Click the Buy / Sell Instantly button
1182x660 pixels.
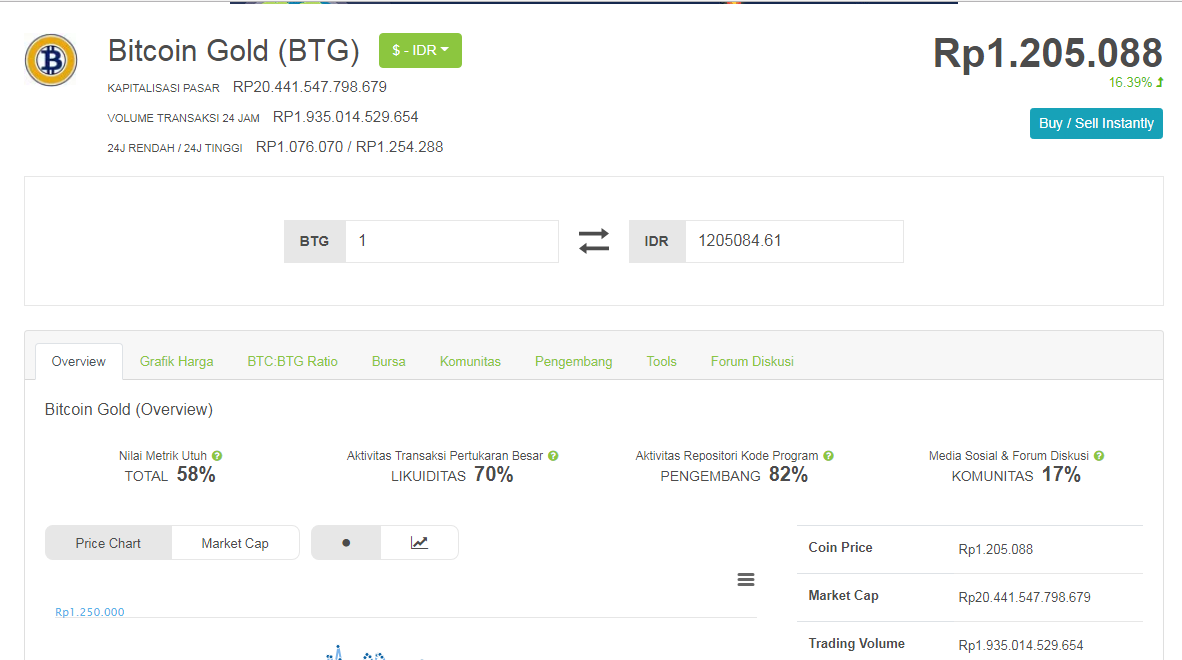[1096, 124]
